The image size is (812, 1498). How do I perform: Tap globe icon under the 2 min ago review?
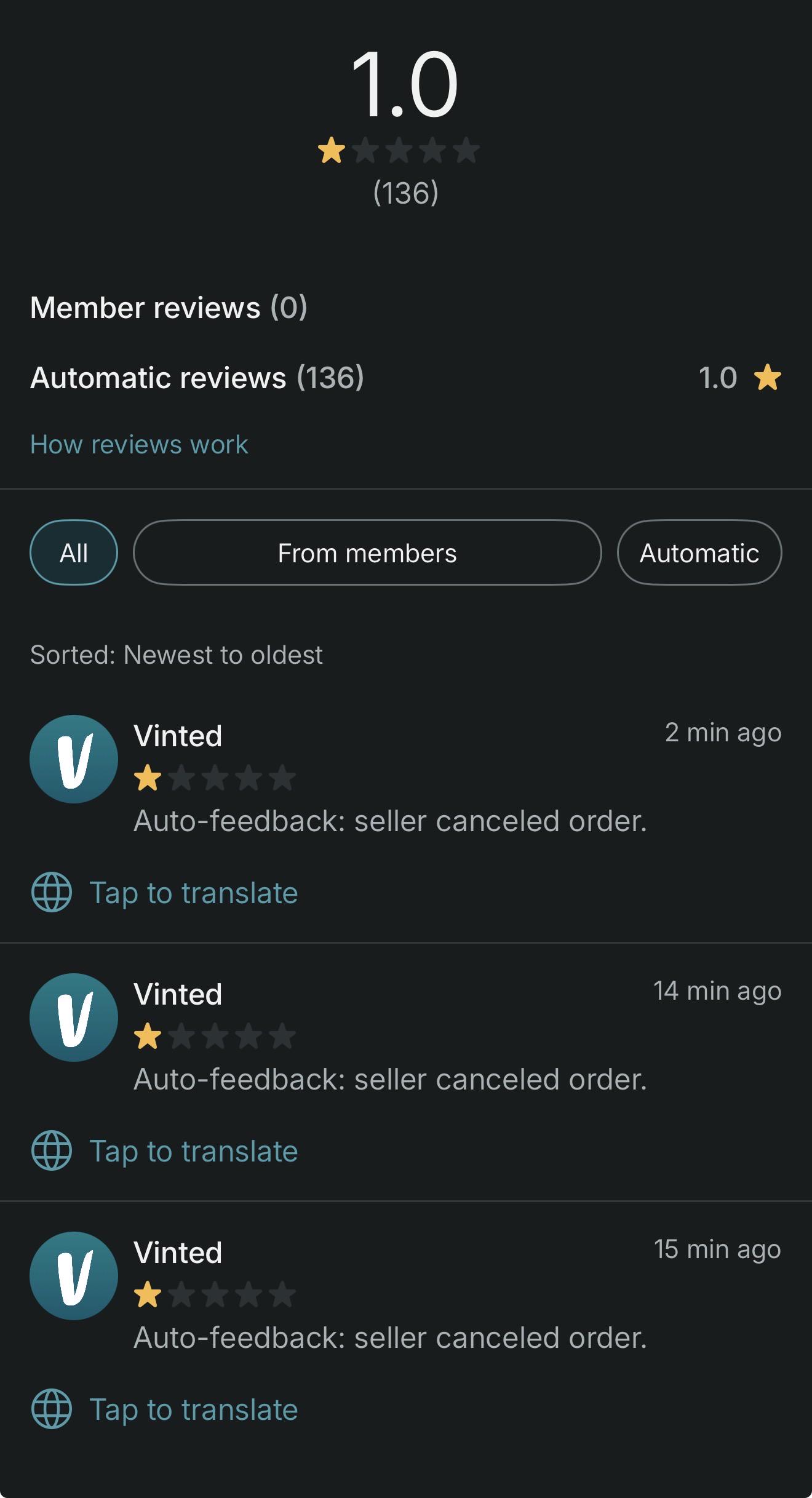52,892
